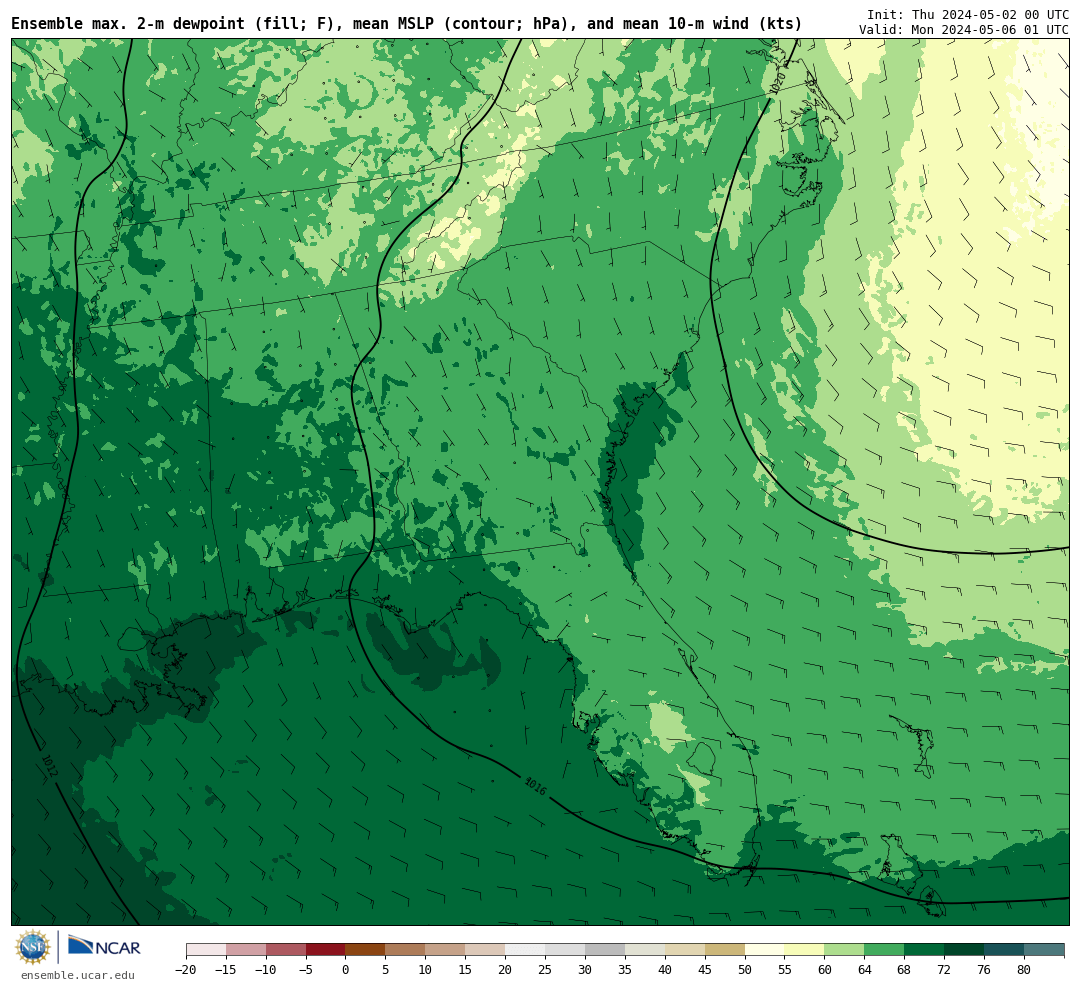Click the NSF logo

tap(33, 947)
